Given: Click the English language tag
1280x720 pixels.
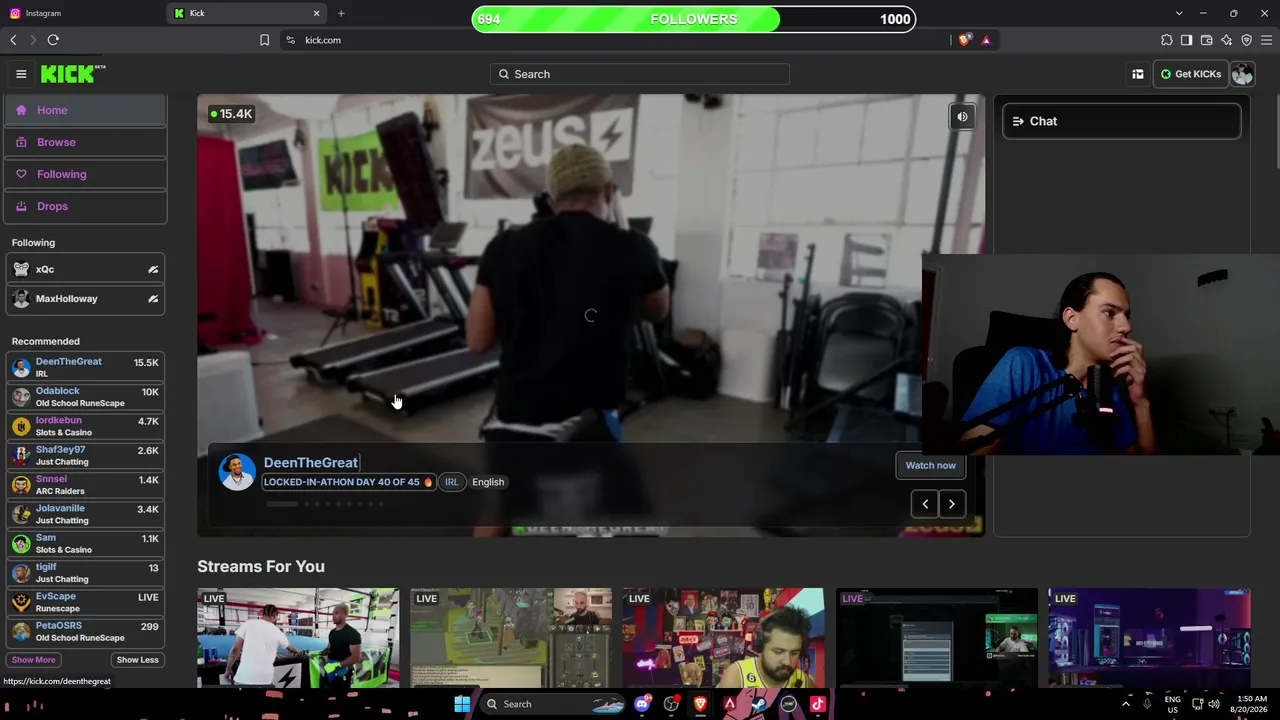Looking at the screenshot, I should [x=488, y=482].
